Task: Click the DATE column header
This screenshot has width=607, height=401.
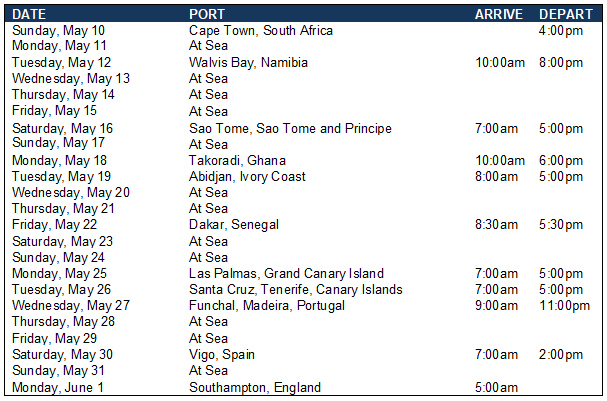Action: click(x=28, y=14)
